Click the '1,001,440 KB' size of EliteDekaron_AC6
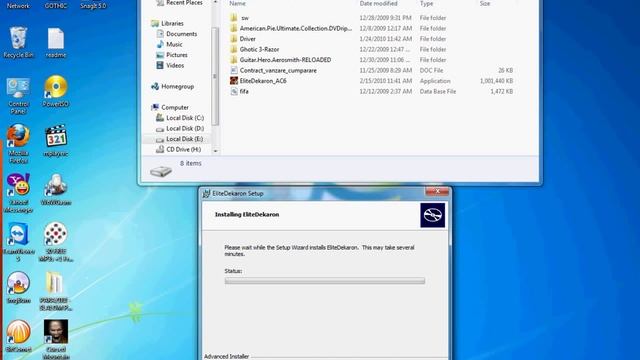 pyautogui.click(x=496, y=81)
